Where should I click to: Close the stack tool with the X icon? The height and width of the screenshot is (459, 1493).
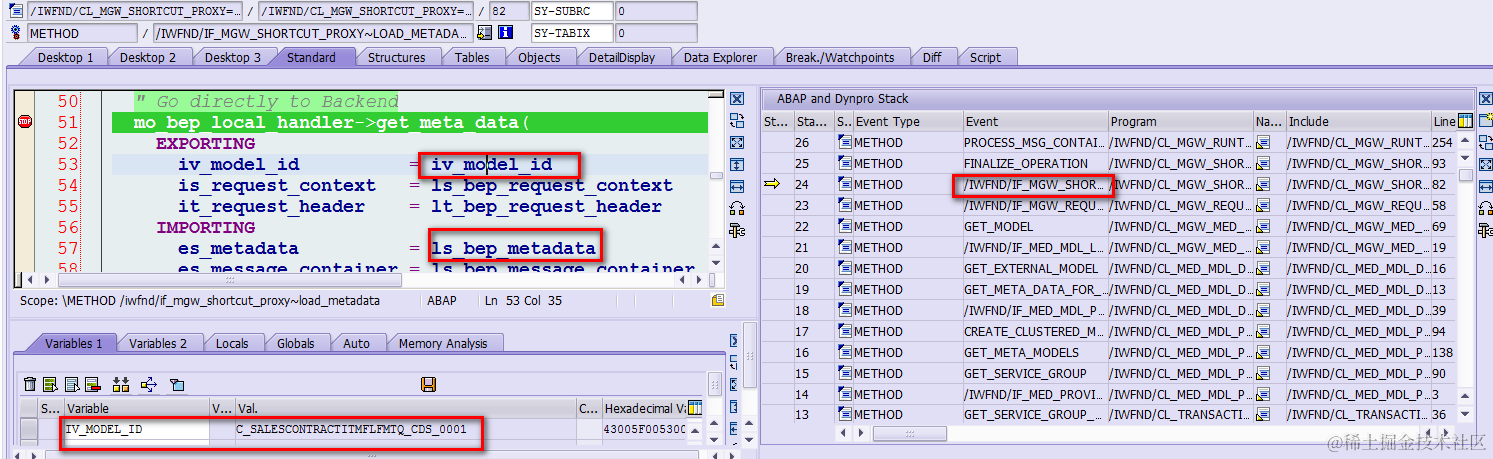(x=1484, y=99)
